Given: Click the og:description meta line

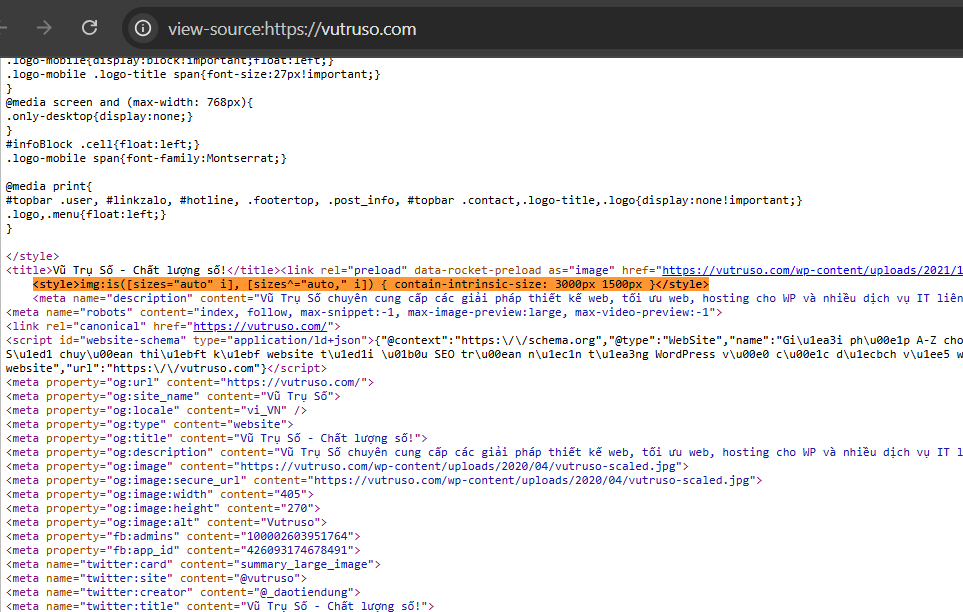Looking at the screenshot, I should click(x=484, y=452).
